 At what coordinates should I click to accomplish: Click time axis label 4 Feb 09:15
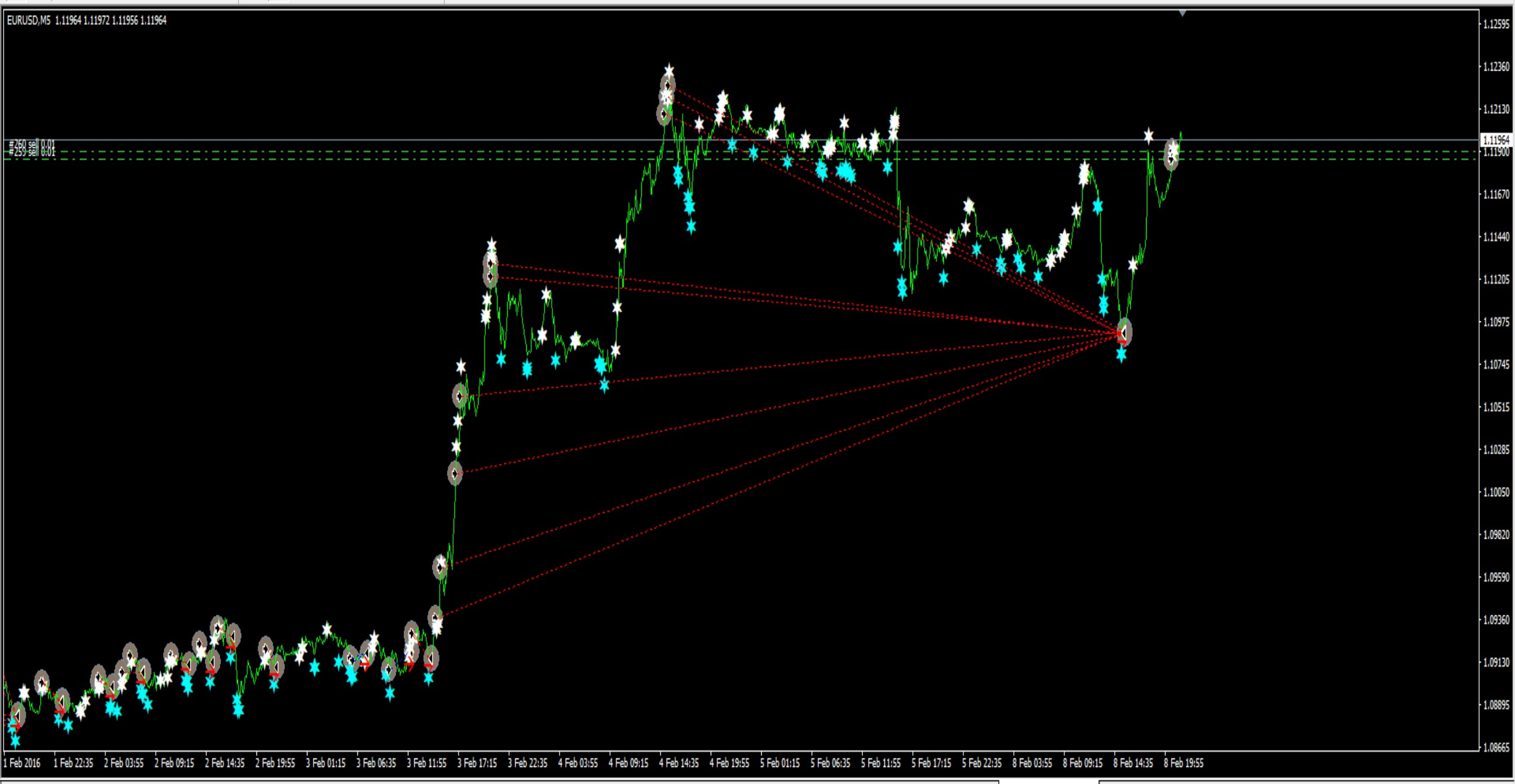629,763
